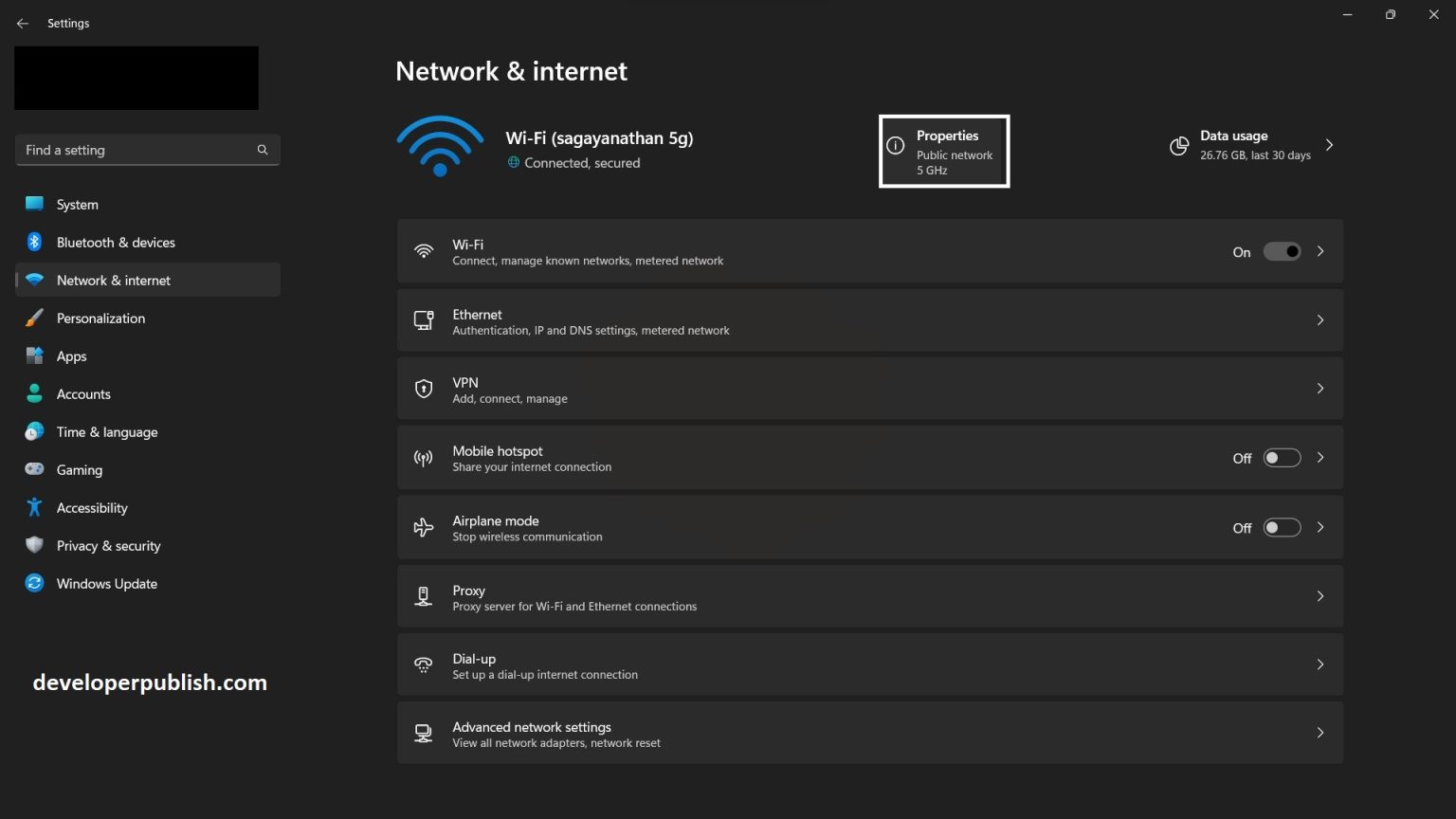1456x819 pixels.
Task: Click the Wi-Fi signal icon
Action: [x=440, y=147]
